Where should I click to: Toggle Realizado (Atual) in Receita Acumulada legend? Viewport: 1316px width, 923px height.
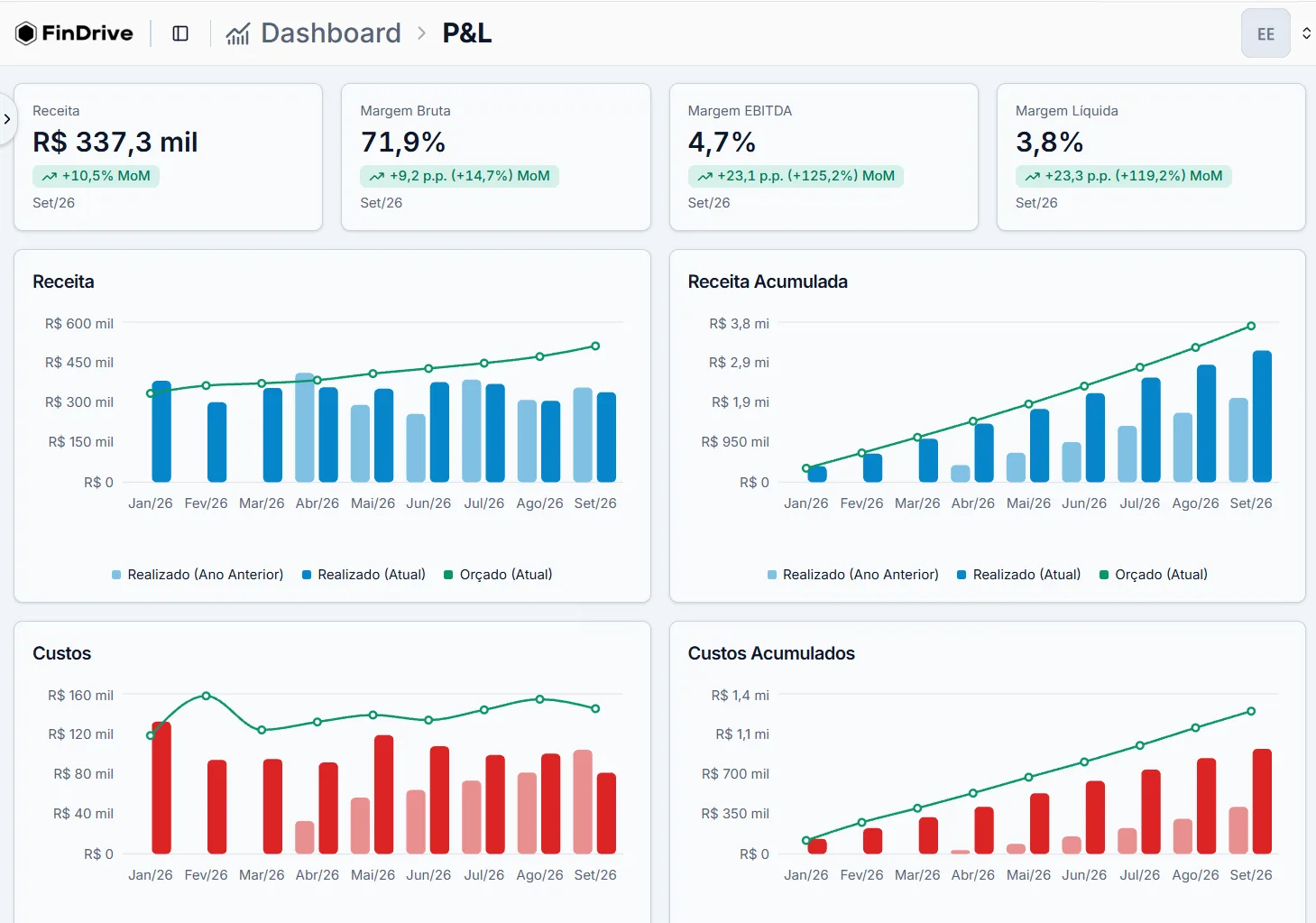1018,575
